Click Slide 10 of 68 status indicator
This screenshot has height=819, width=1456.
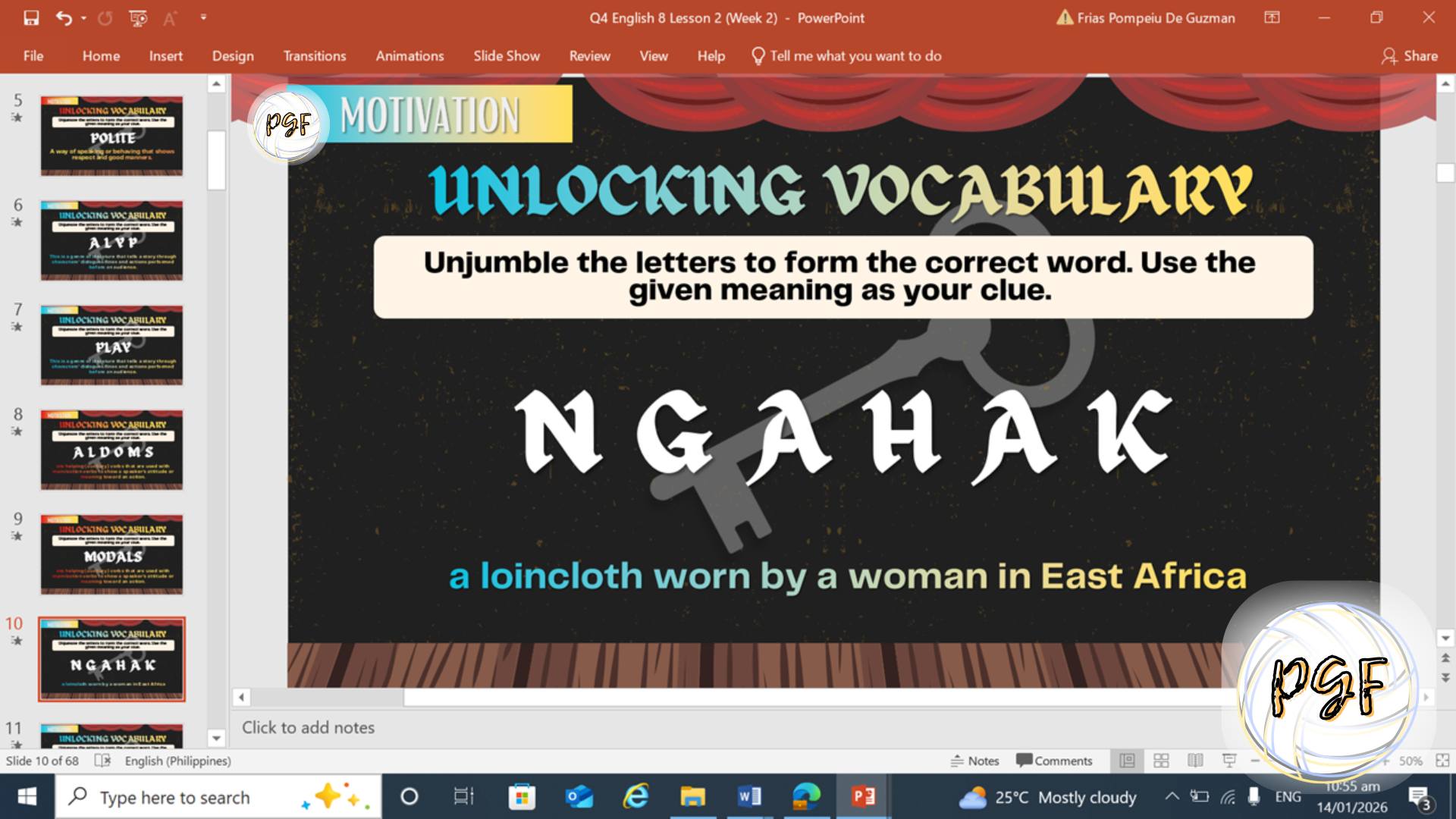pyautogui.click(x=42, y=761)
